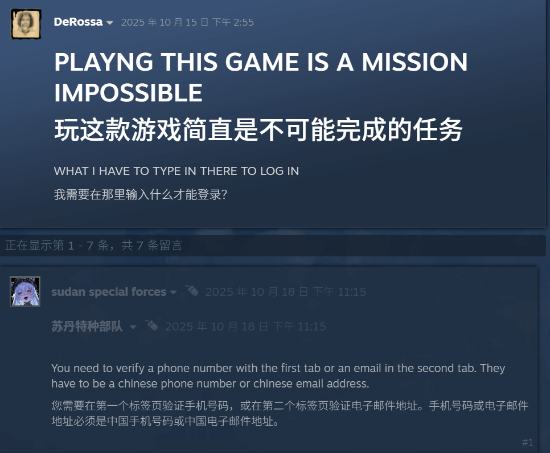Image resolution: width=550 pixels, height=453 pixels.
Task: Open the #1 permalink of the reply
Action: [527, 442]
